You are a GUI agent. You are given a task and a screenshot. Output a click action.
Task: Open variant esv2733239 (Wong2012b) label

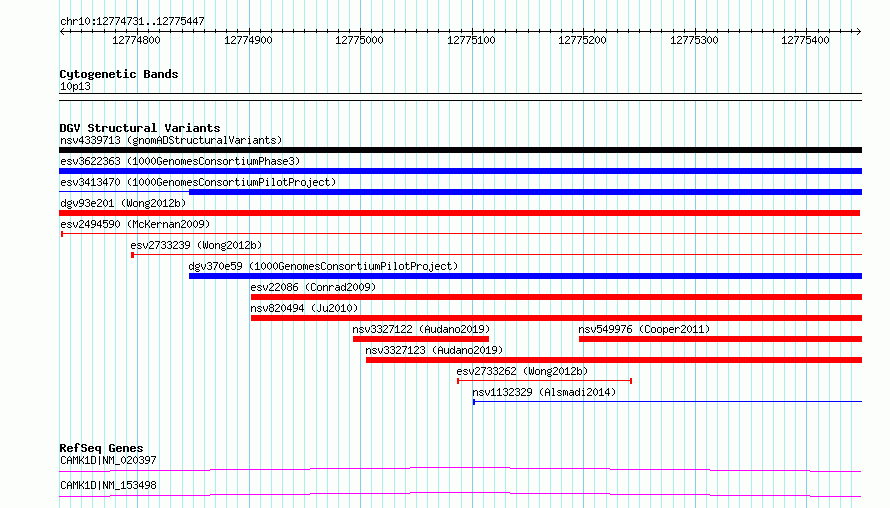196,245
